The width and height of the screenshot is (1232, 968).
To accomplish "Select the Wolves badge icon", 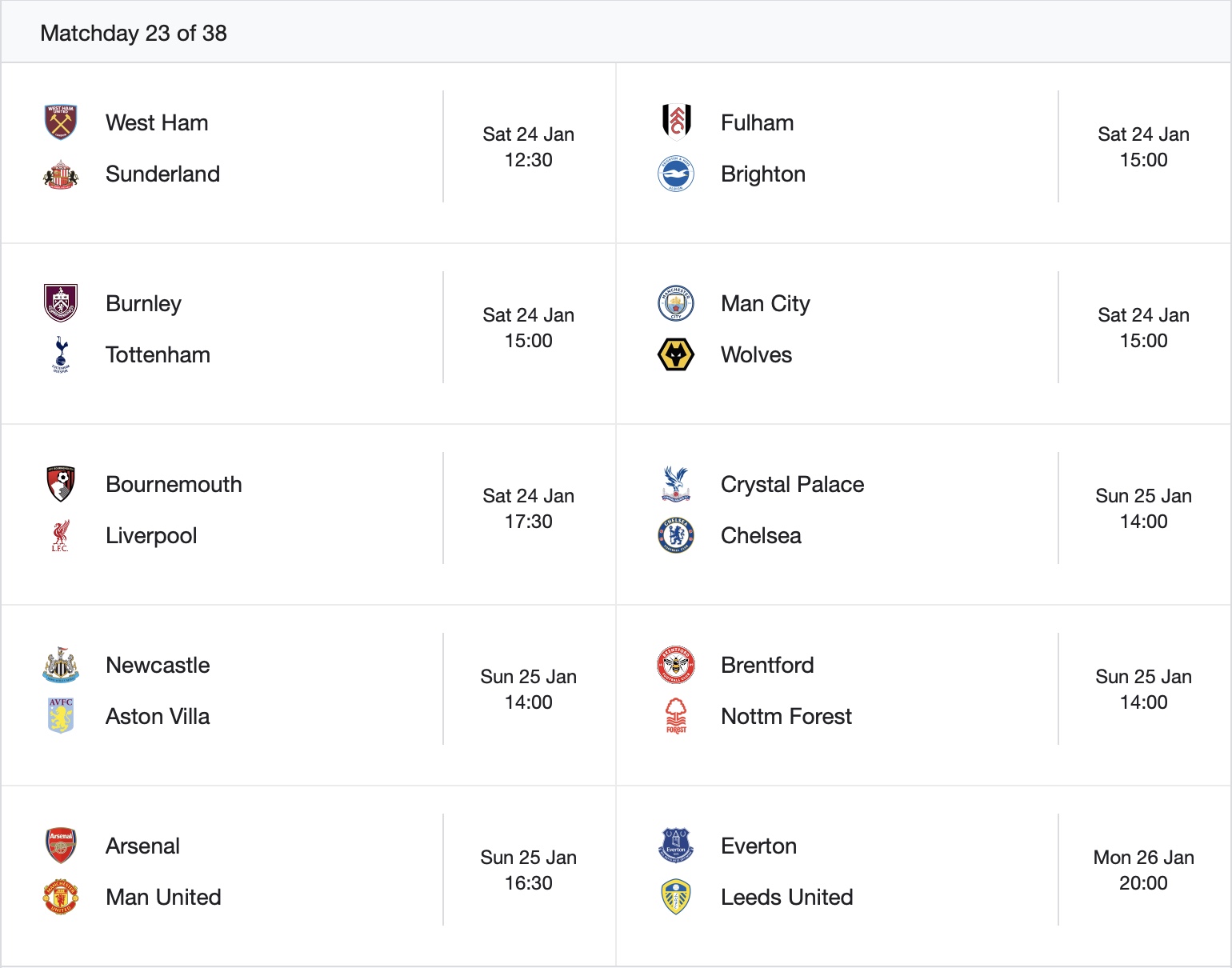I will coord(676,354).
